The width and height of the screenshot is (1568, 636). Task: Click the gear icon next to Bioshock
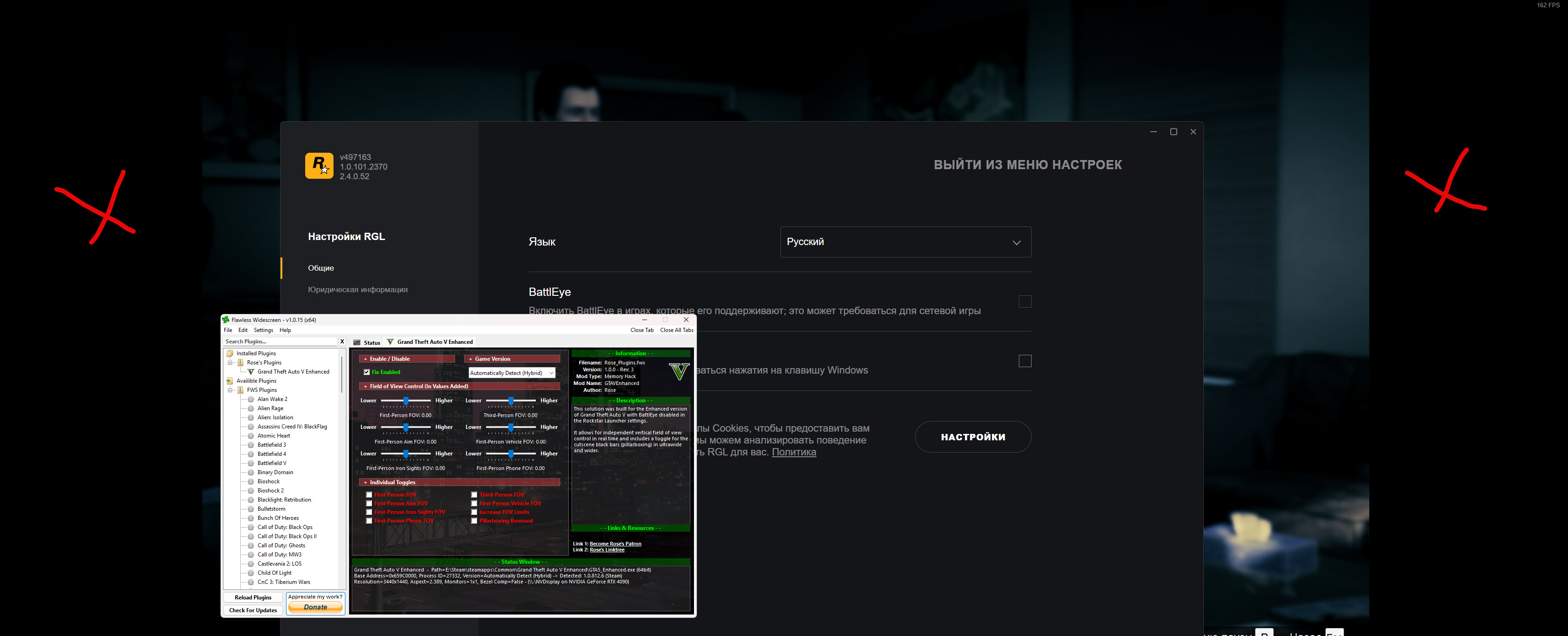[251, 481]
